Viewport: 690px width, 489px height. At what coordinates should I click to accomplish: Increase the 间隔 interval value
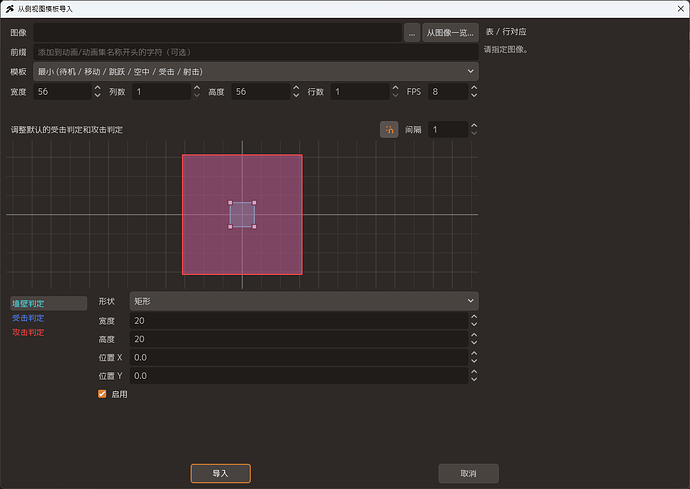[x=474, y=126]
